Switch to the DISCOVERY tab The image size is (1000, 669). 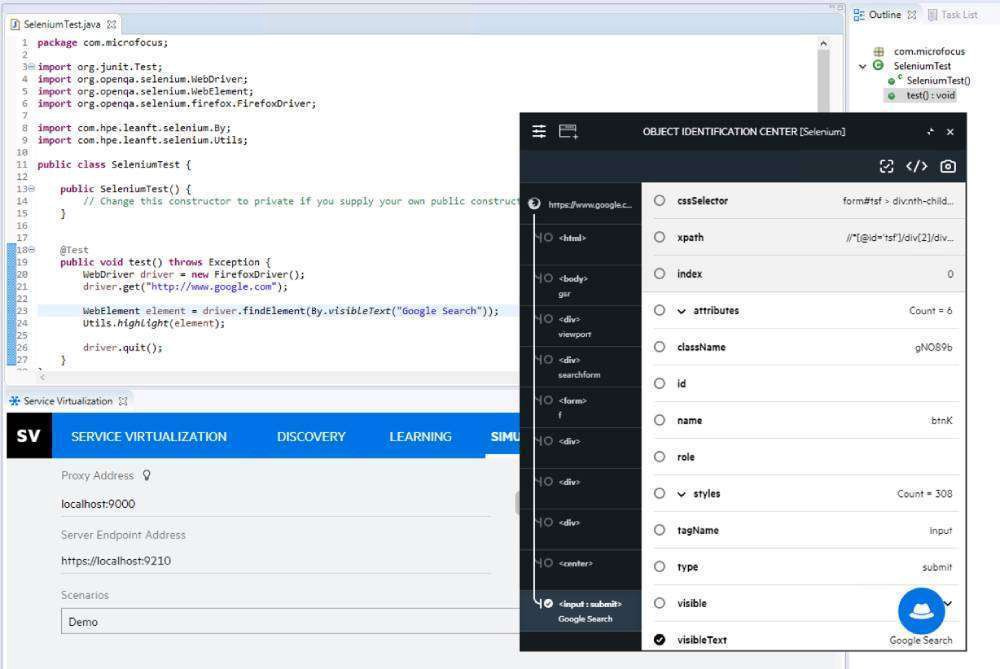coord(311,436)
